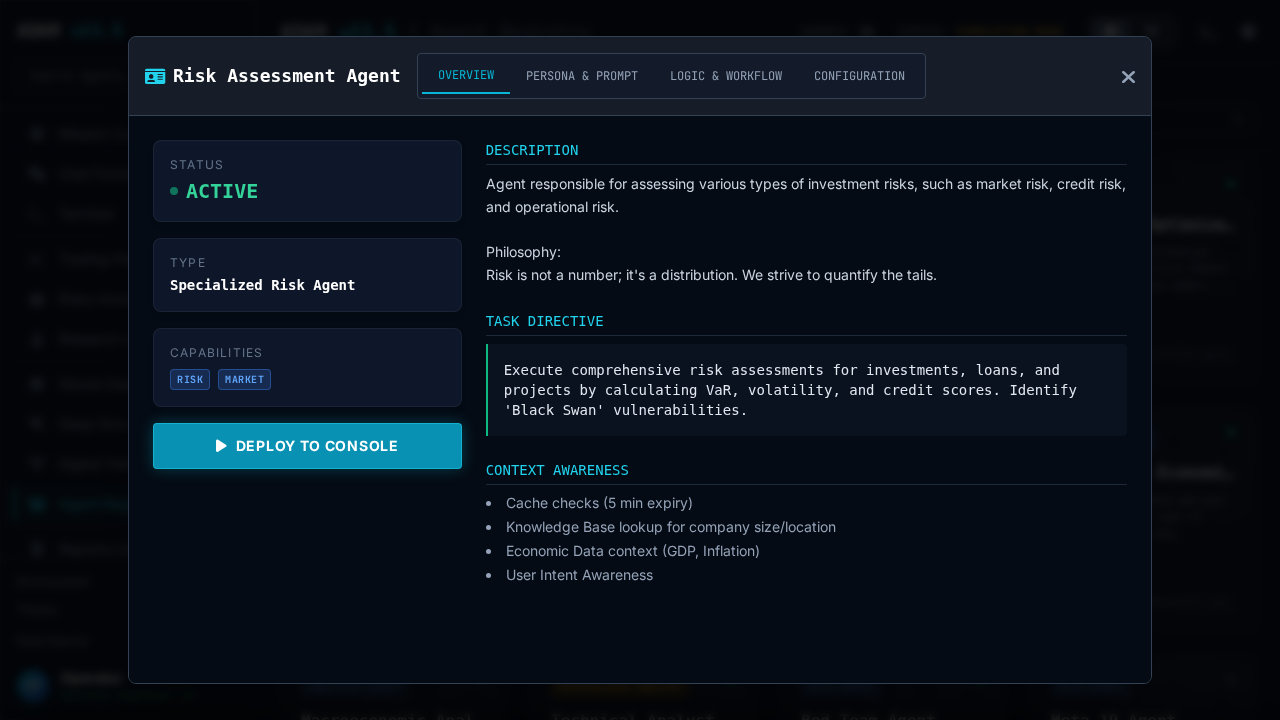Image resolution: width=1280 pixels, height=720 pixels.
Task: Click the play triangle icon on the deploy button
Action: coord(221,446)
